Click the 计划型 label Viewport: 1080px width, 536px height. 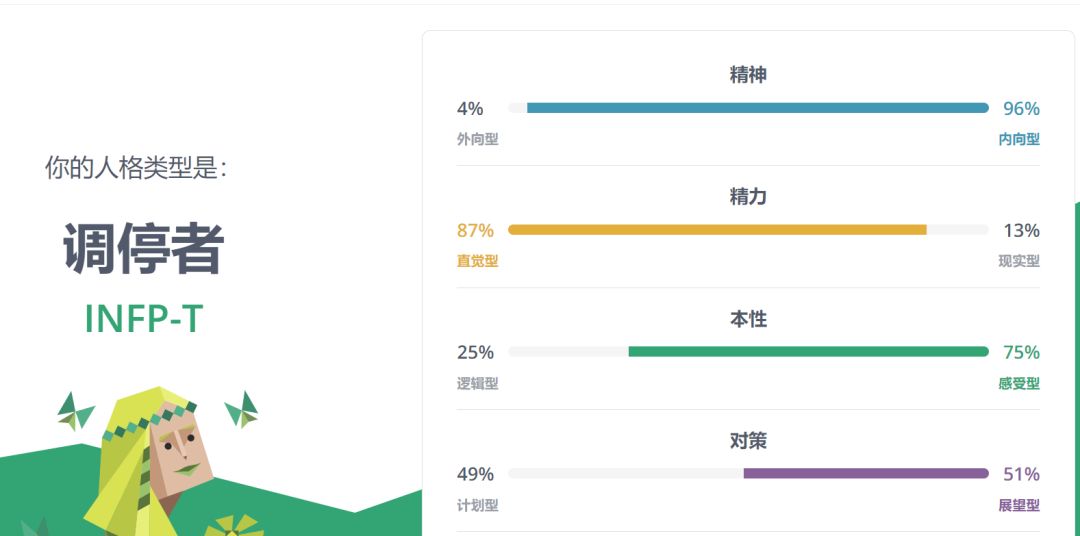pyautogui.click(x=477, y=506)
